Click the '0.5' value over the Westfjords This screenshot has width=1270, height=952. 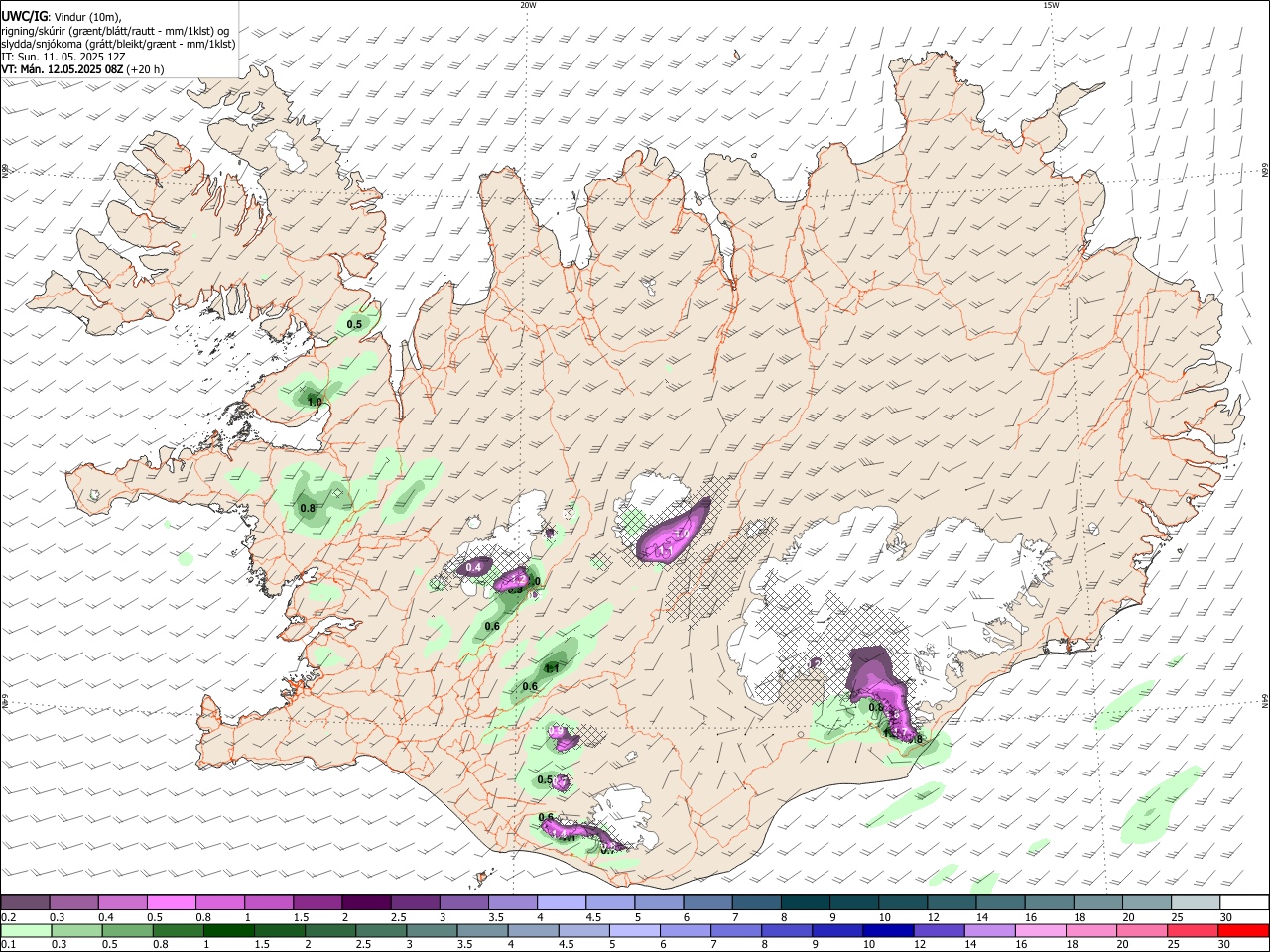click(x=355, y=324)
